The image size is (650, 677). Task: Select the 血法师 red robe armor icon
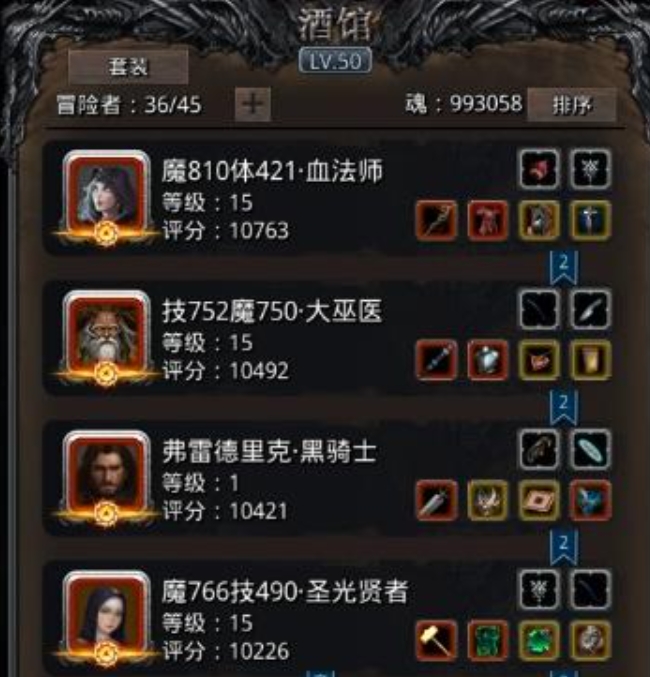[487, 220]
